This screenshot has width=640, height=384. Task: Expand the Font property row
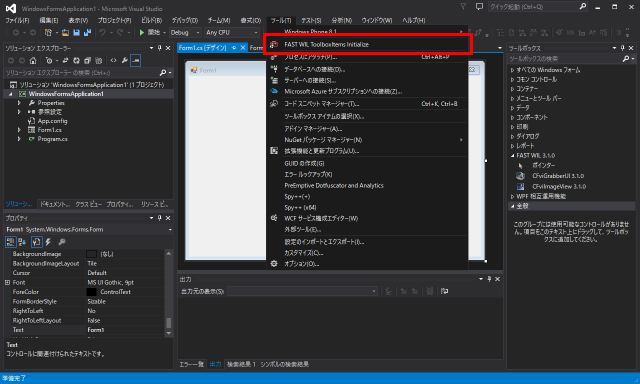7,282
